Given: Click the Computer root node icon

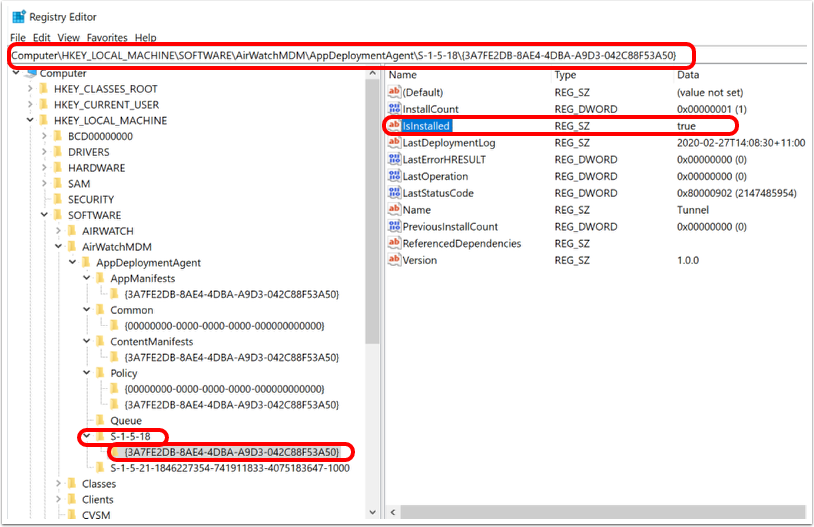Looking at the screenshot, I should point(29,73).
